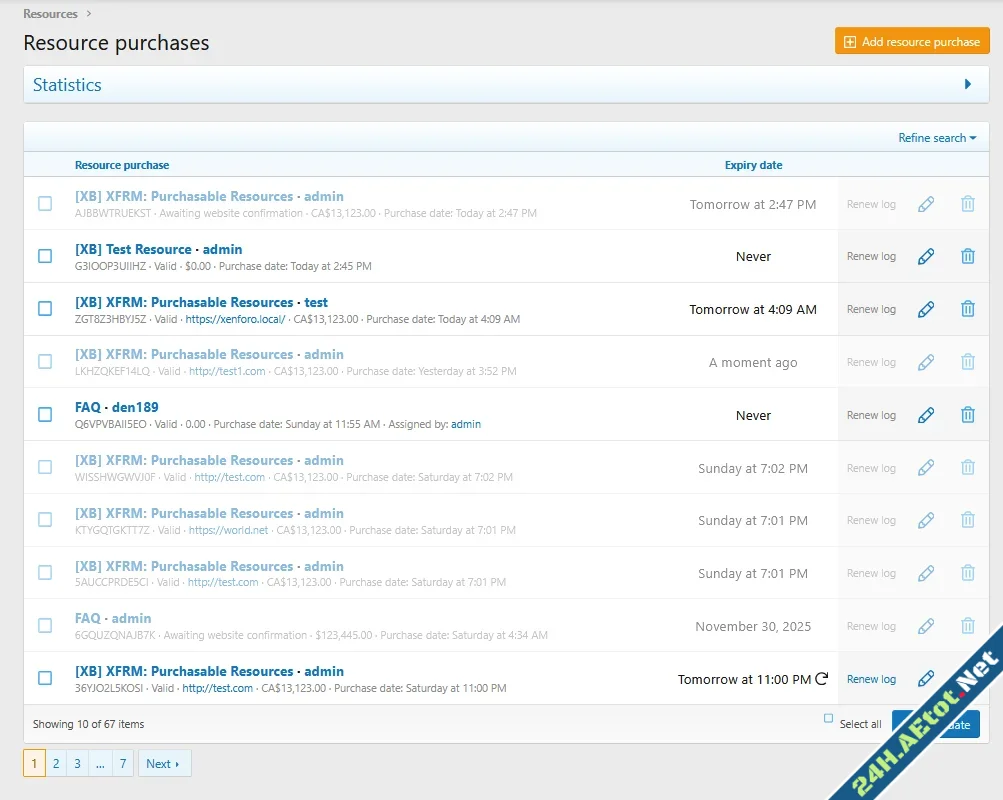Open the trash icon beside FAQ · den189

[x=967, y=414]
